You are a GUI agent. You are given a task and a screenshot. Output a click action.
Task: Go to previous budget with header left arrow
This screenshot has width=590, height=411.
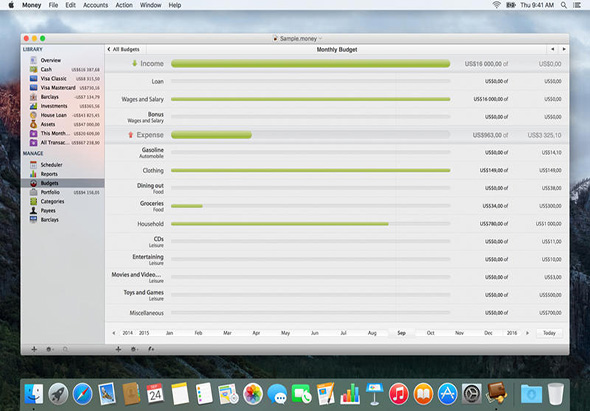[x=552, y=49]
